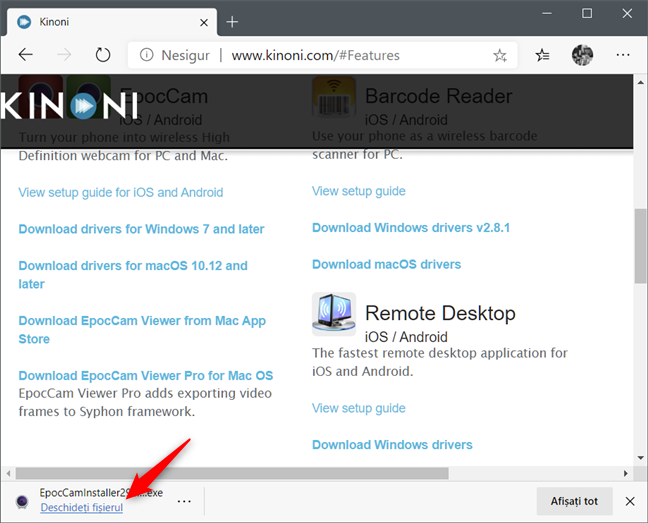The width and height of the screenshot is (648, 523).
Task: Maximize the browser window
Action: click(587, 14)
